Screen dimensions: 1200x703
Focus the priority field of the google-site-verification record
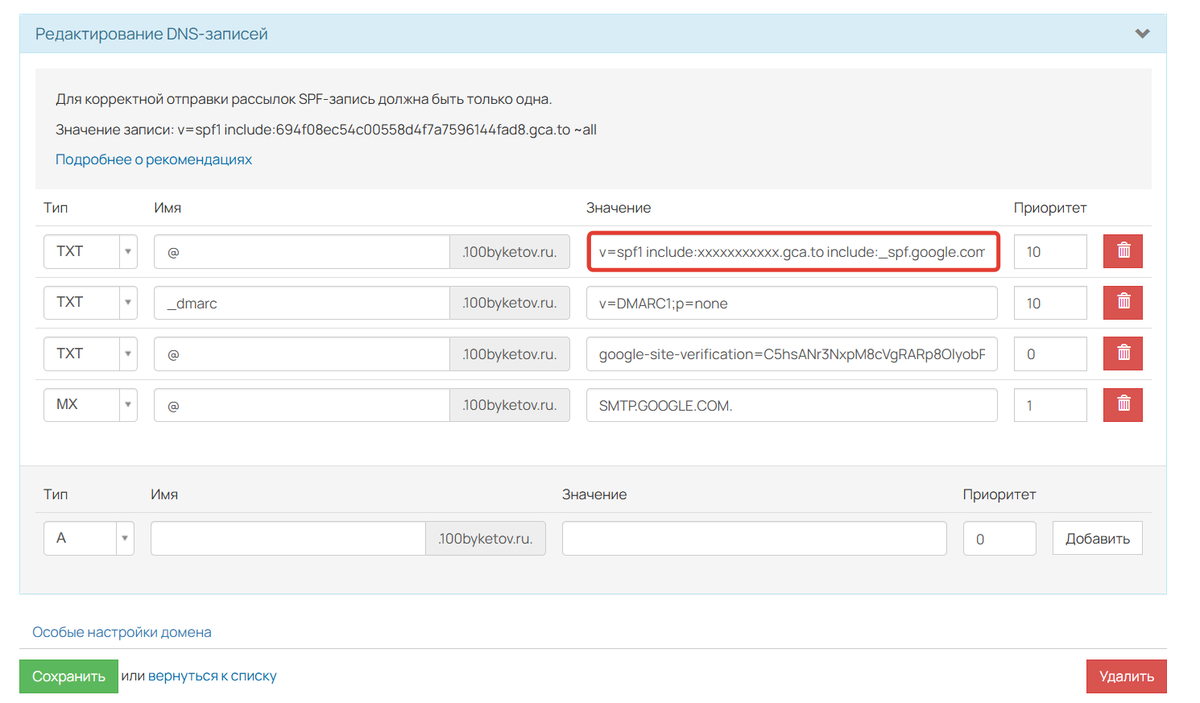pyautogui.click(x=1050, y=353)
